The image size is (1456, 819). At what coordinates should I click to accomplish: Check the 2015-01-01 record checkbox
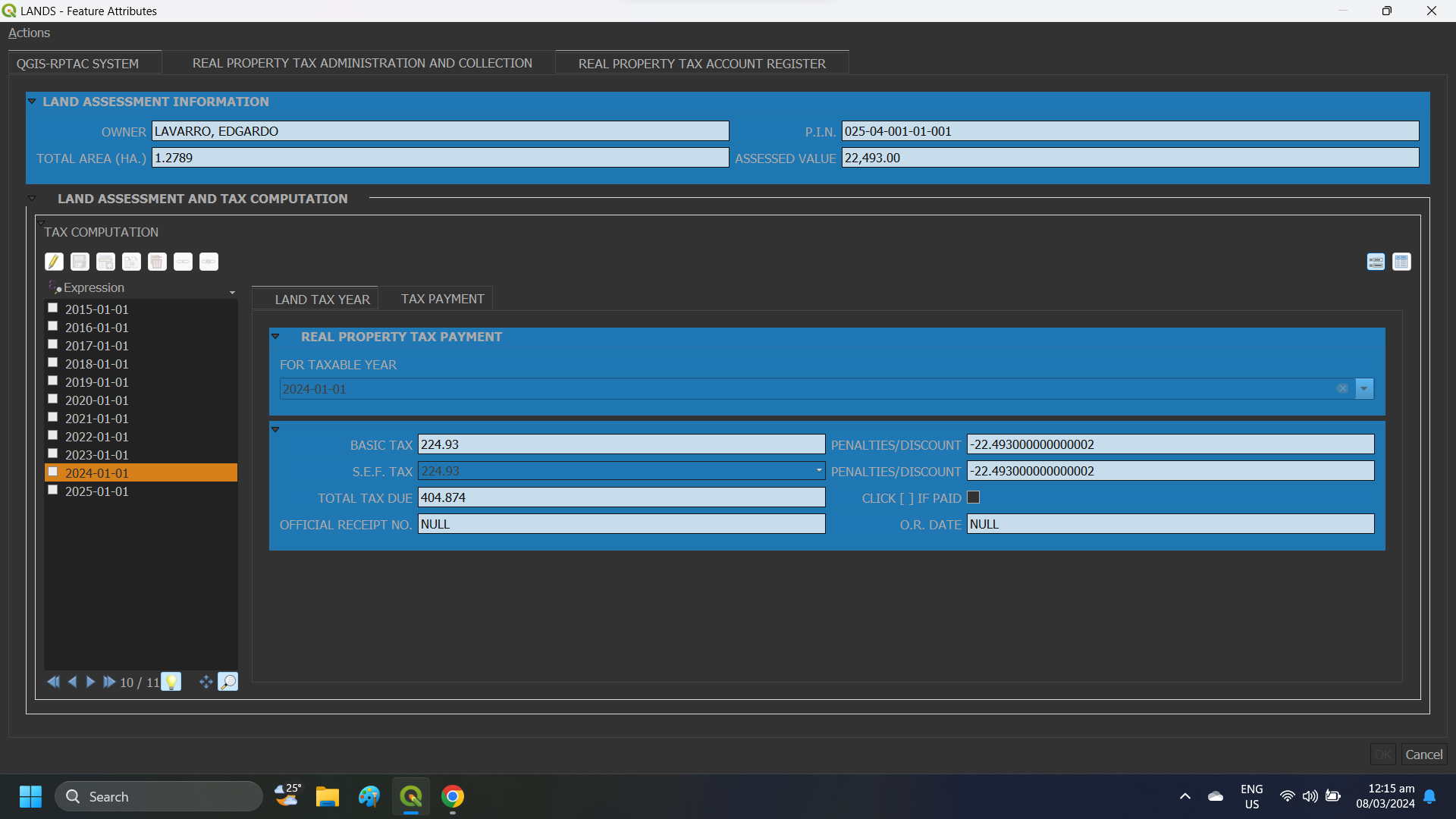point(53,307)
